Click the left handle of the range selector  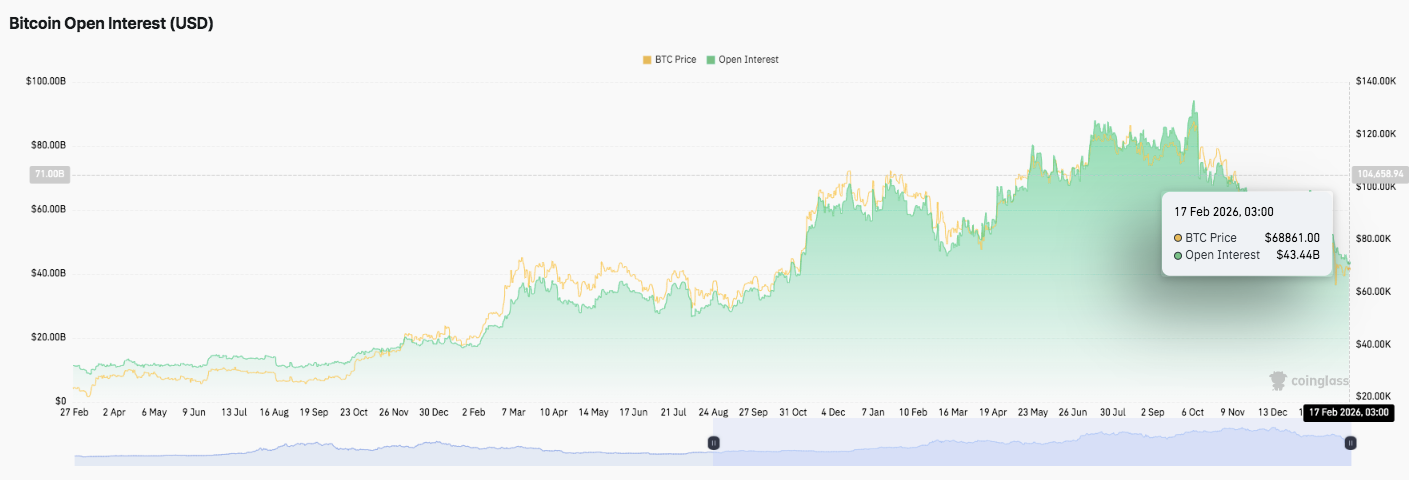coord(713,442)
